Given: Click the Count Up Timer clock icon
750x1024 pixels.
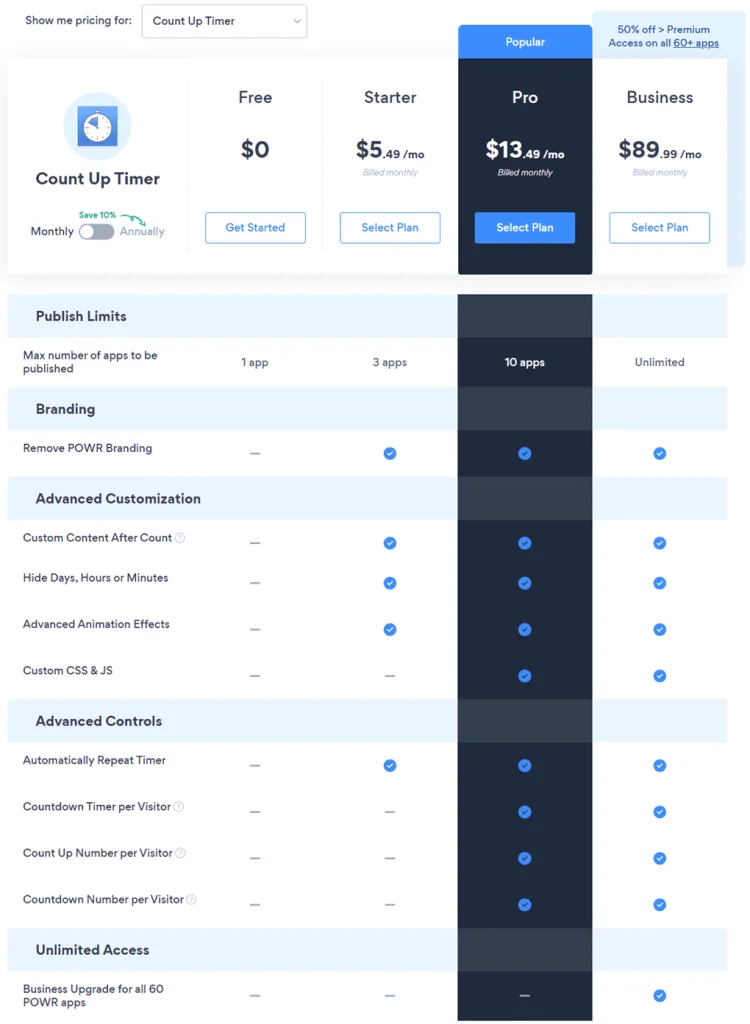Looking at the screenshot, I should point(97,126).
